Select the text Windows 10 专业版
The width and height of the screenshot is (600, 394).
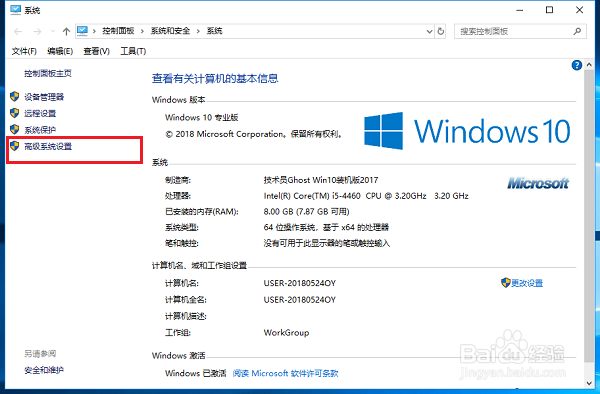(x=202, y=117)
